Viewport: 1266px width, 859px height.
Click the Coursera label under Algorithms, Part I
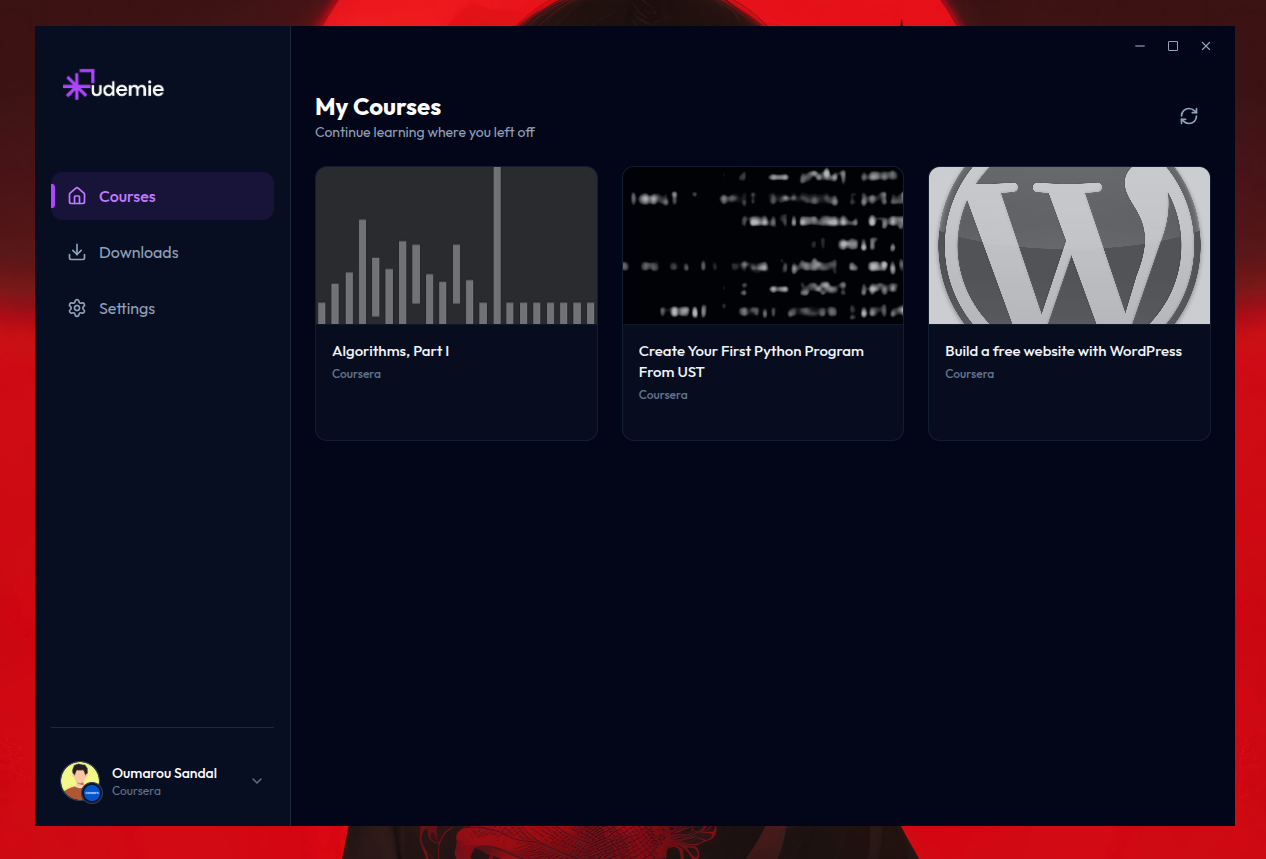coord(356,373)
